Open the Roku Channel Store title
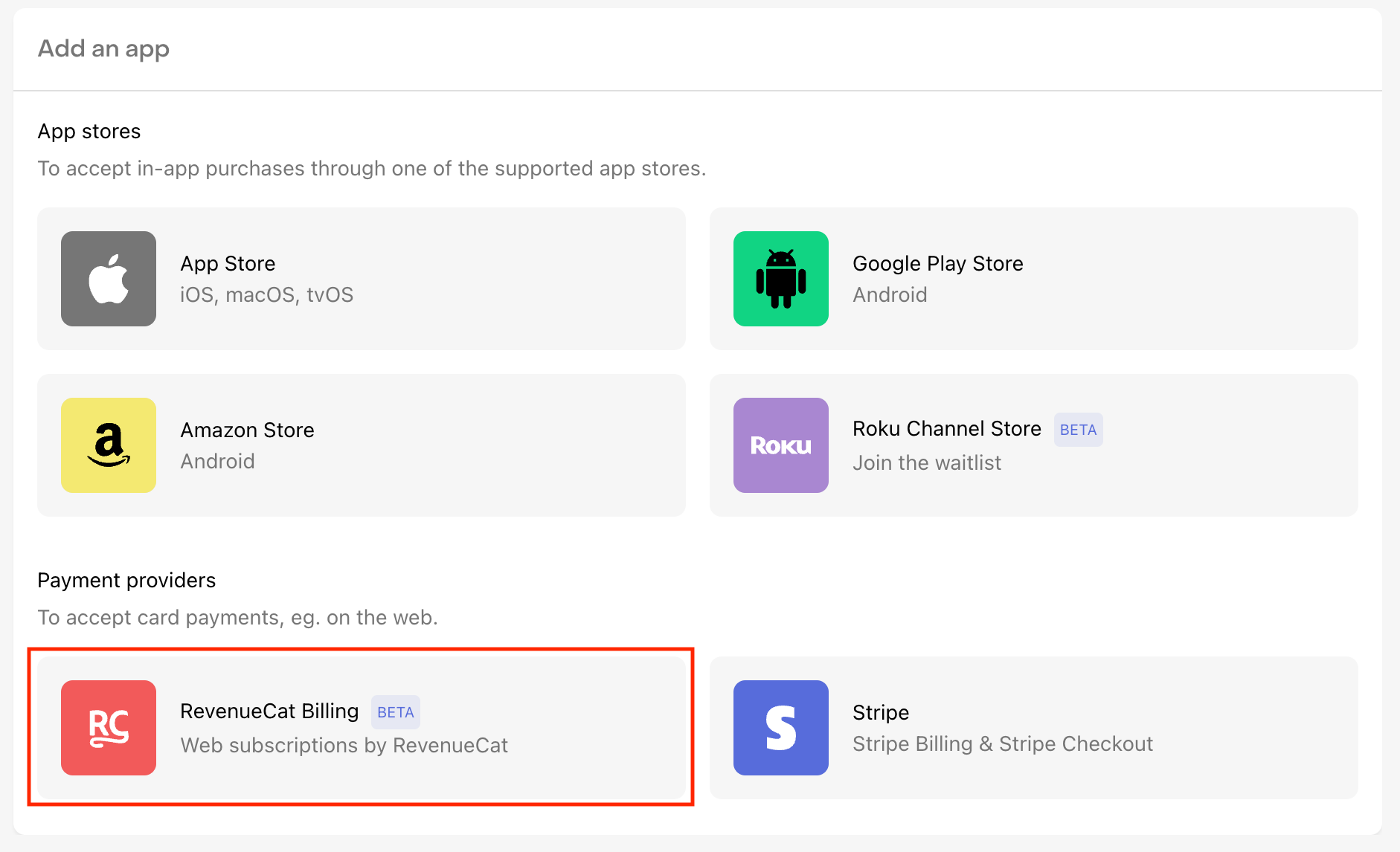 coord(947,429)
